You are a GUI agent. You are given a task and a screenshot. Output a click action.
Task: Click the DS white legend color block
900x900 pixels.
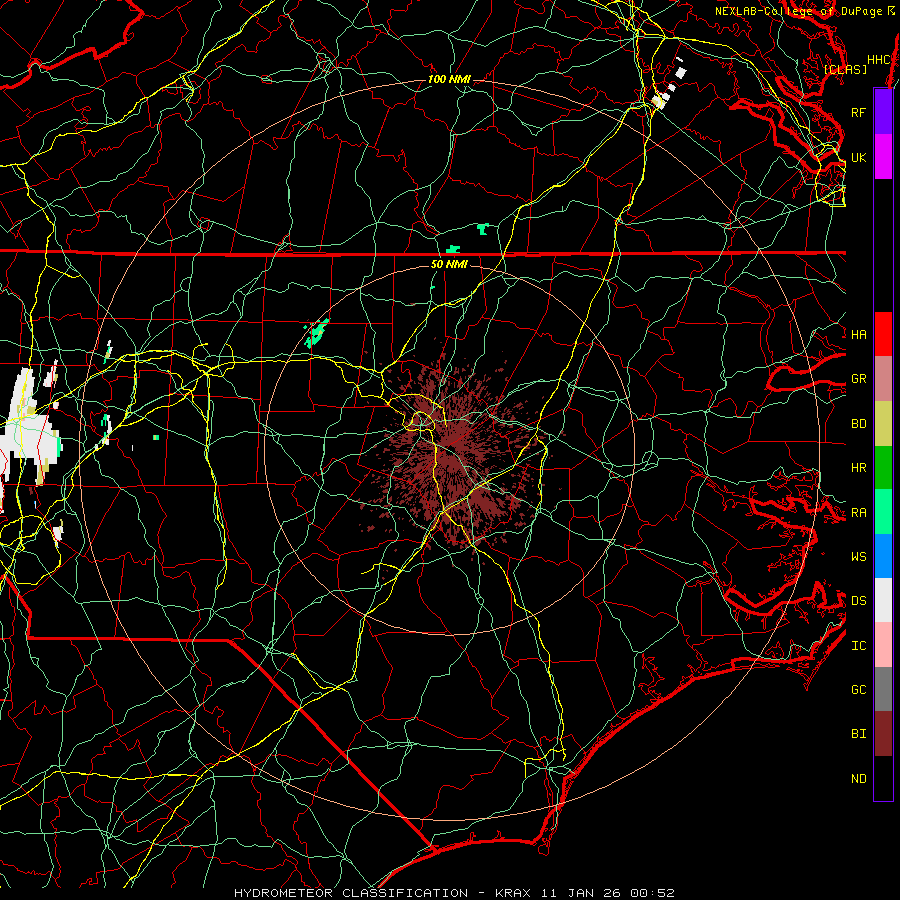coord(883,600)
